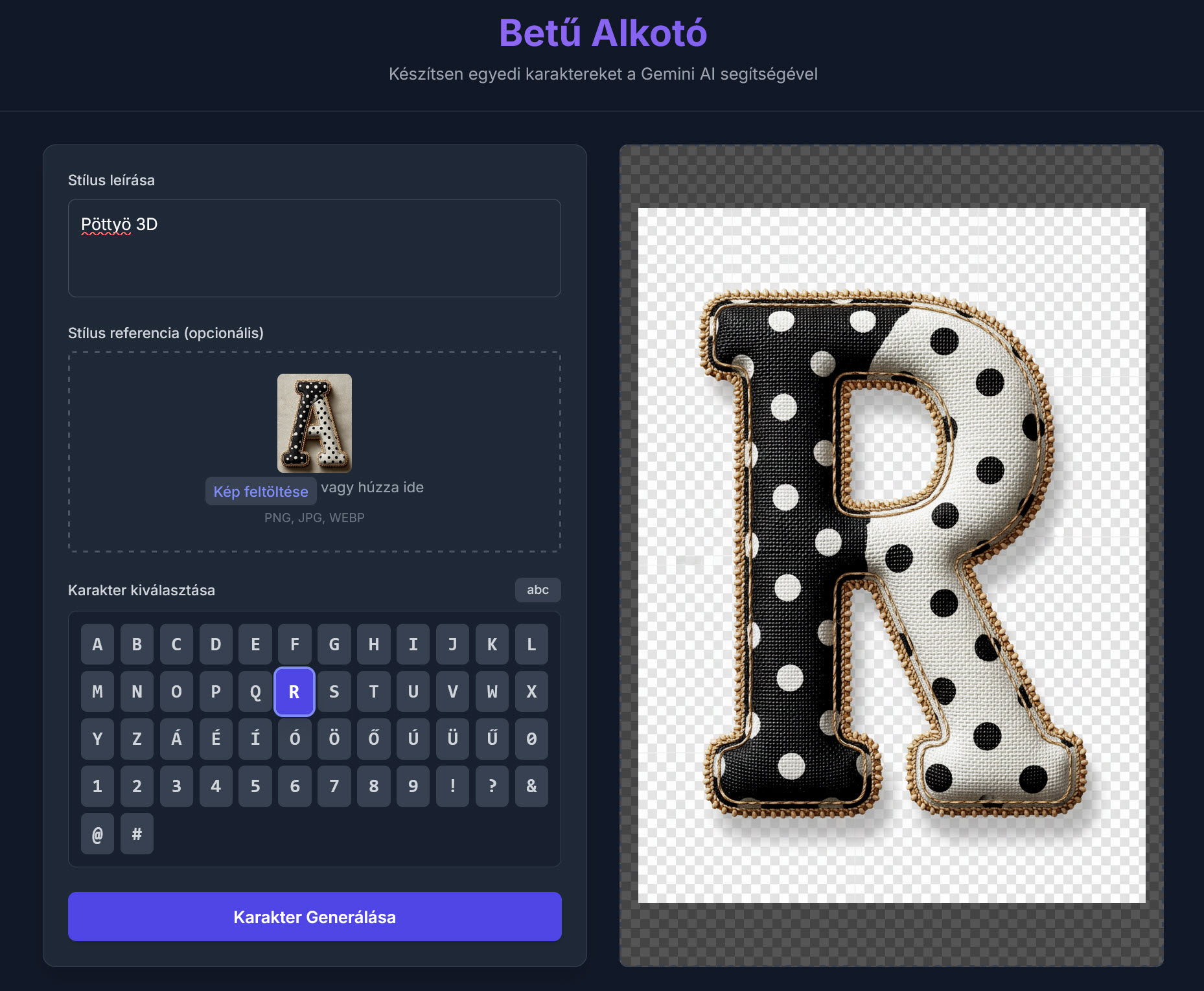Select the currently highlighted R key
This screenshot has height=991, width=1204.
tap(294, 692)
